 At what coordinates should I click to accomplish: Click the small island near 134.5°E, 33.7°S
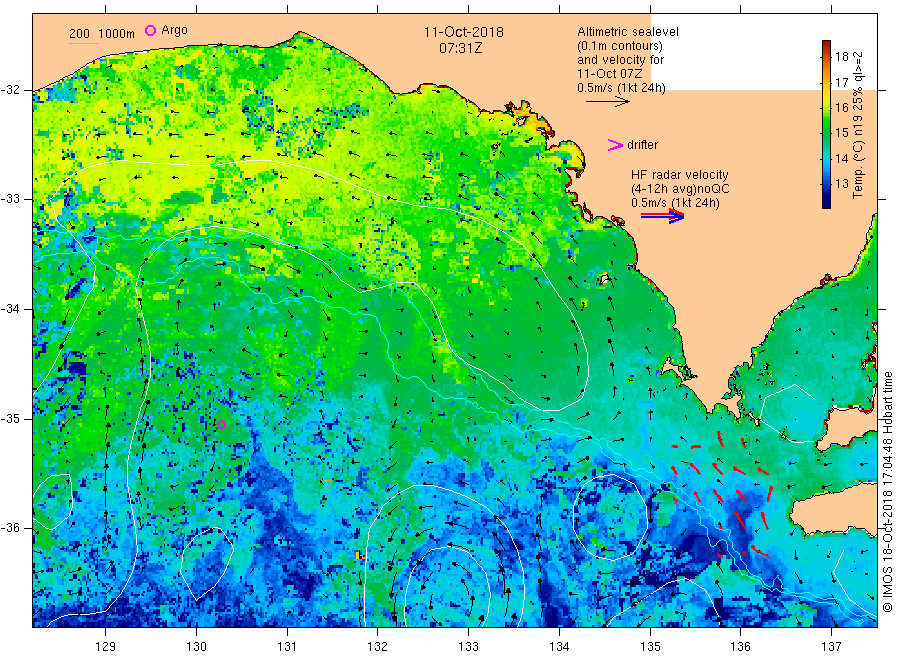point(604,279)
